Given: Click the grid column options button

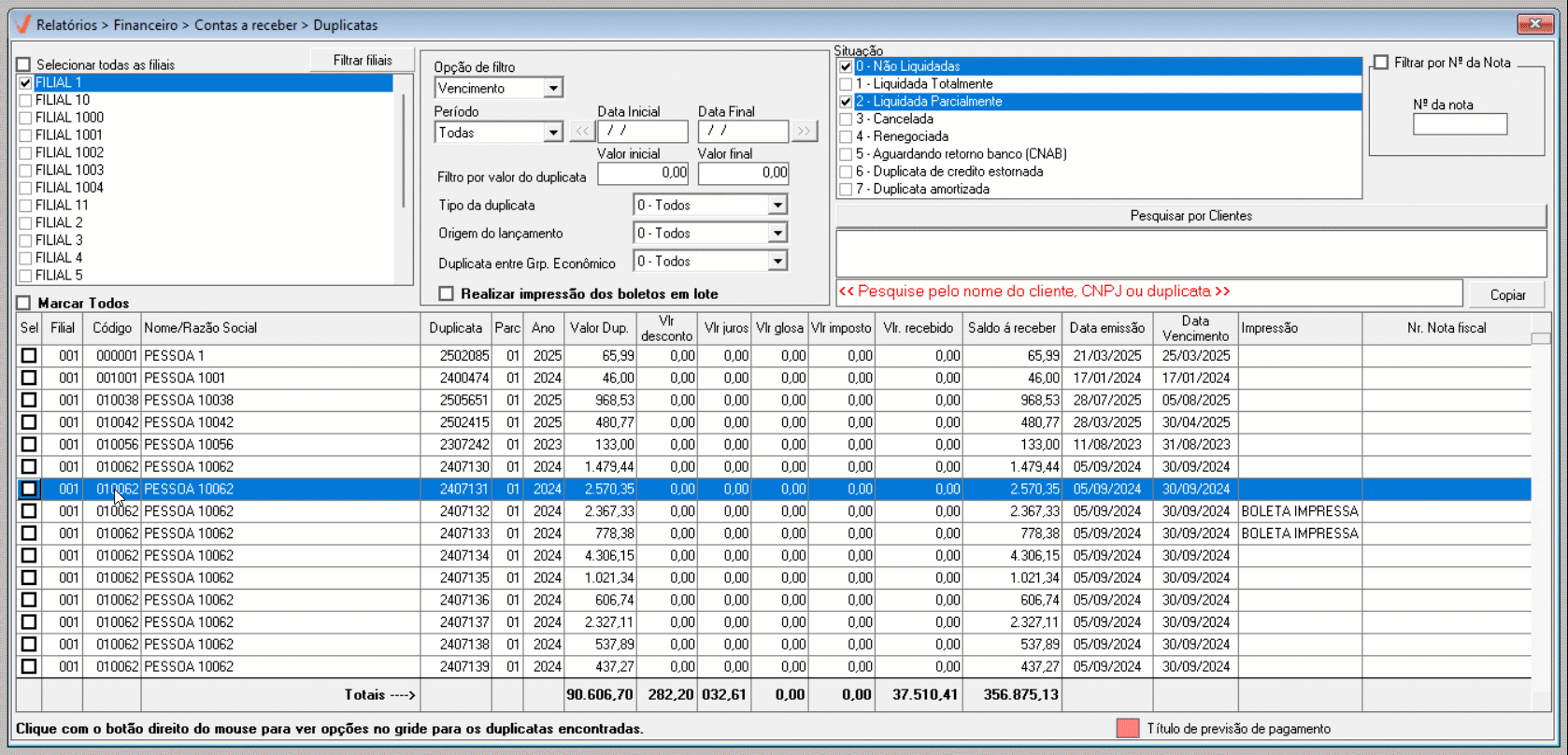Looking at the screenshot, I should click(x=1540, y=338).
